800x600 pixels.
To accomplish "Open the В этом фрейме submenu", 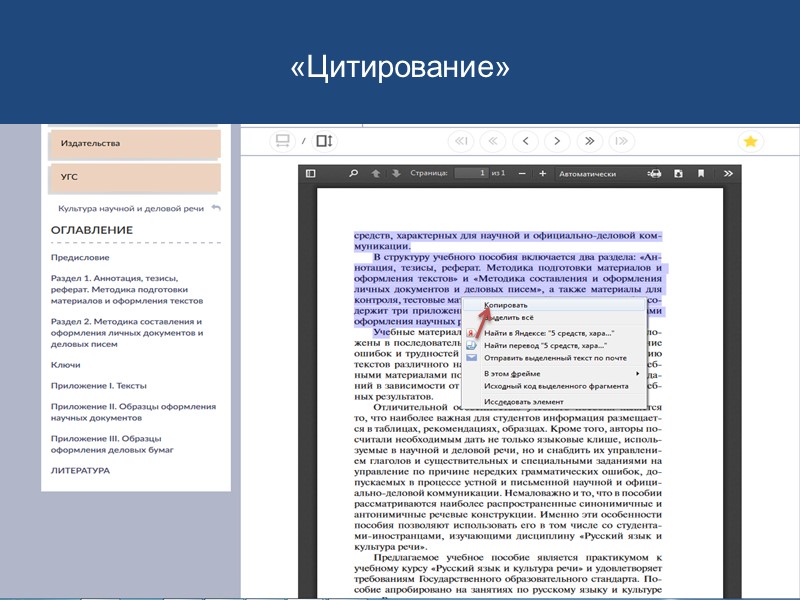I will pos(554,373).
